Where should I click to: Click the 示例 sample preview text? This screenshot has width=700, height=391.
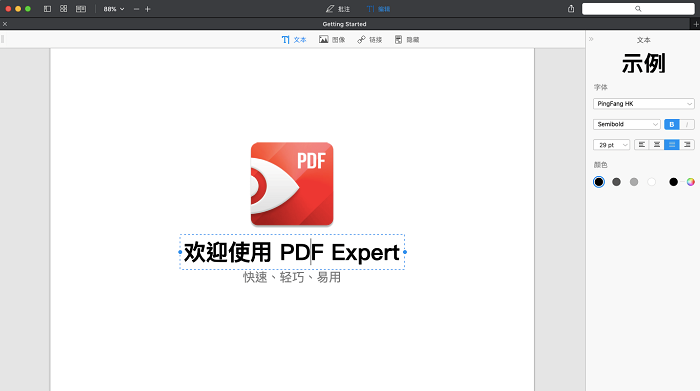pos(643,64)
